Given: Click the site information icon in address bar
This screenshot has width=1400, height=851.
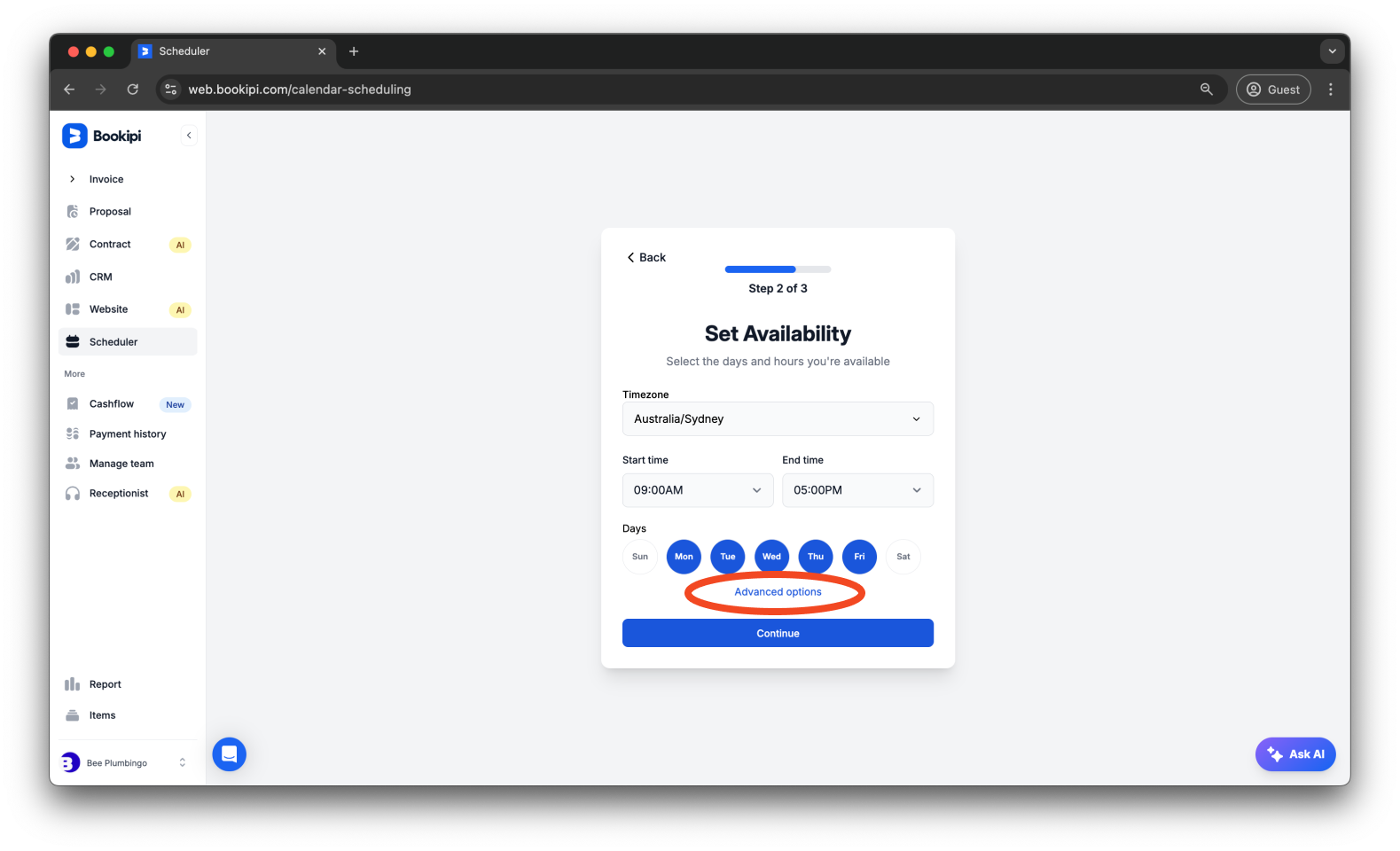Looking at the screenshot, I should pos(171,90).
